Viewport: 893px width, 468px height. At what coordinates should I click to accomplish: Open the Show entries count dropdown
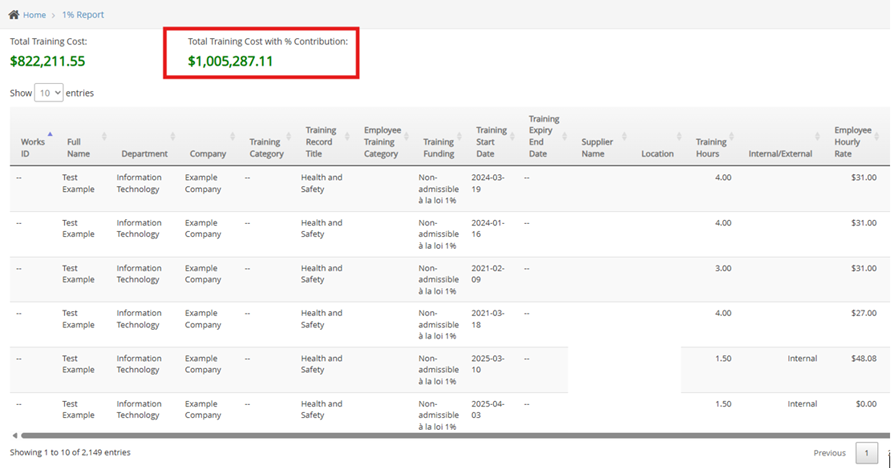coord(49,92)
